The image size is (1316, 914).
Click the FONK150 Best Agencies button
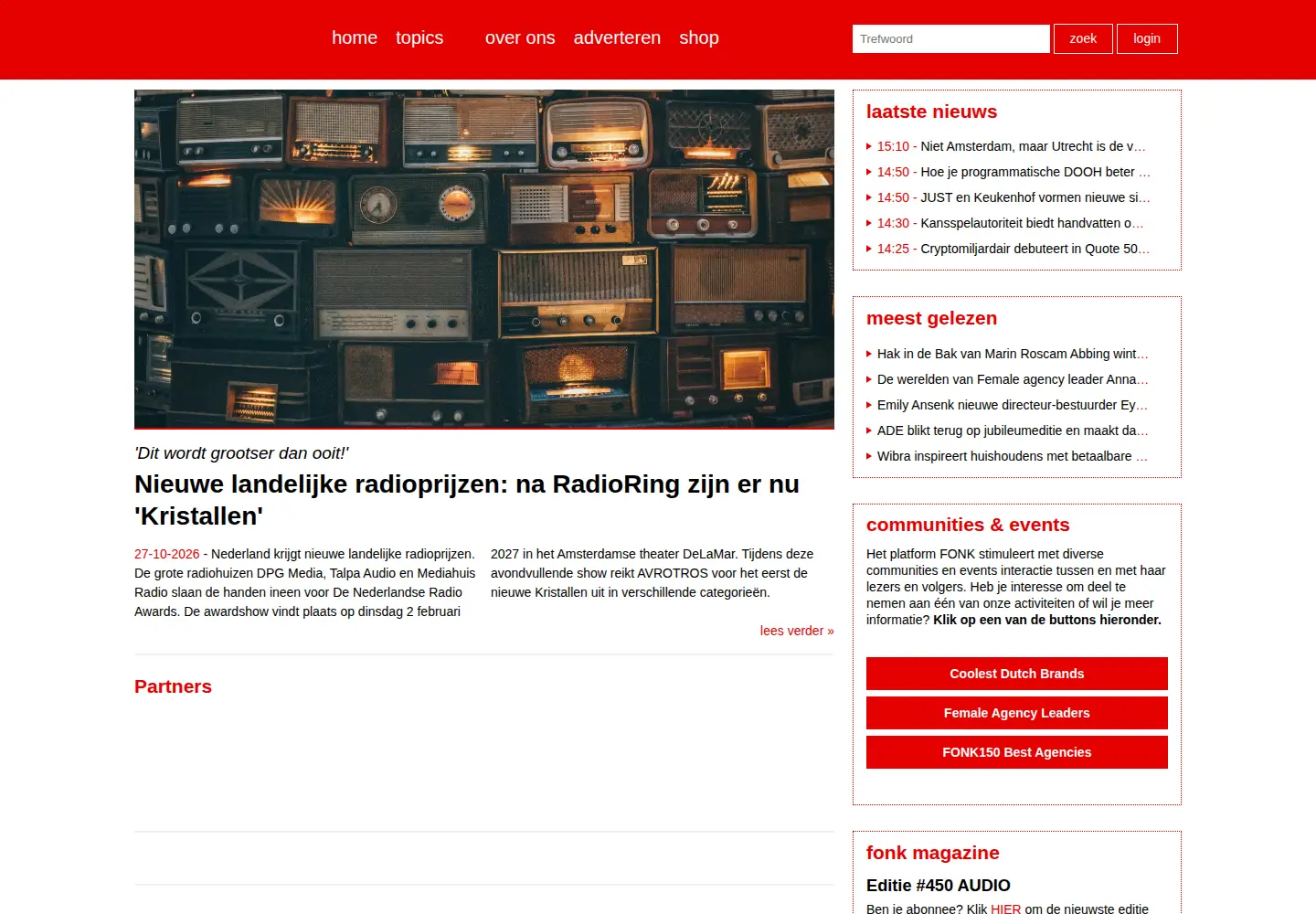pyautogui.click(x=1017, y=752)
